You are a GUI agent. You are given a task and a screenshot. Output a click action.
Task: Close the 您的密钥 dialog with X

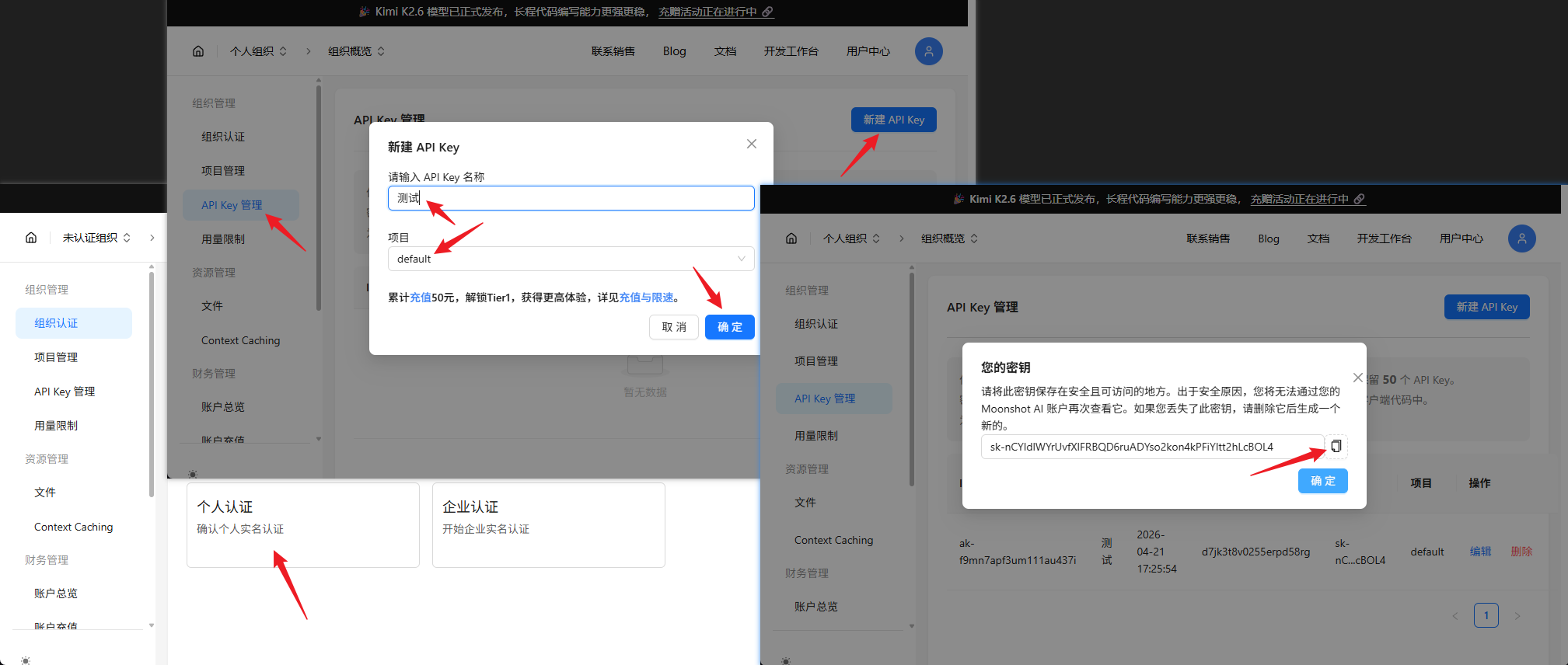click(x=1358, y=378)
